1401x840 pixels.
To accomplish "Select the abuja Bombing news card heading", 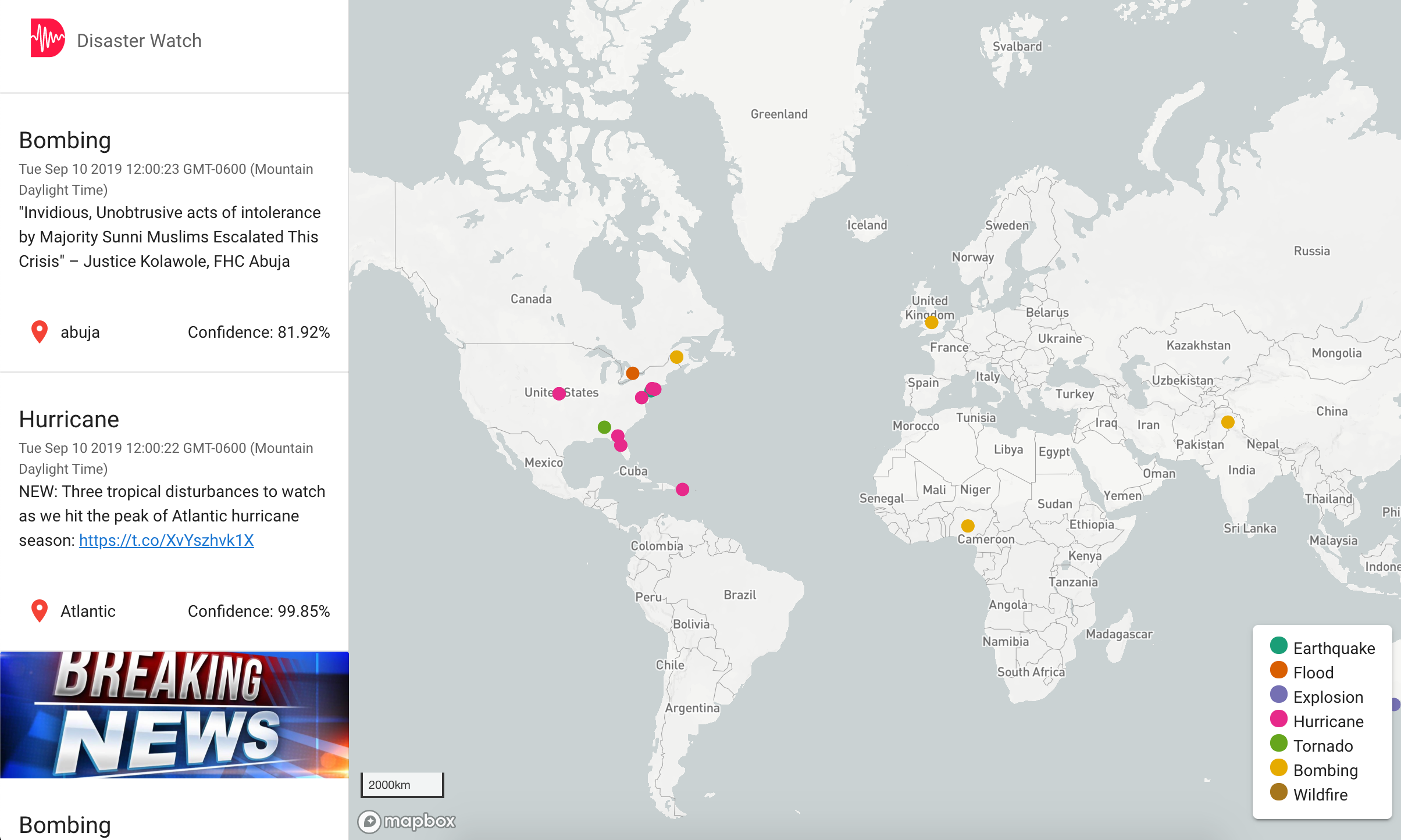I will pos(65,140).
